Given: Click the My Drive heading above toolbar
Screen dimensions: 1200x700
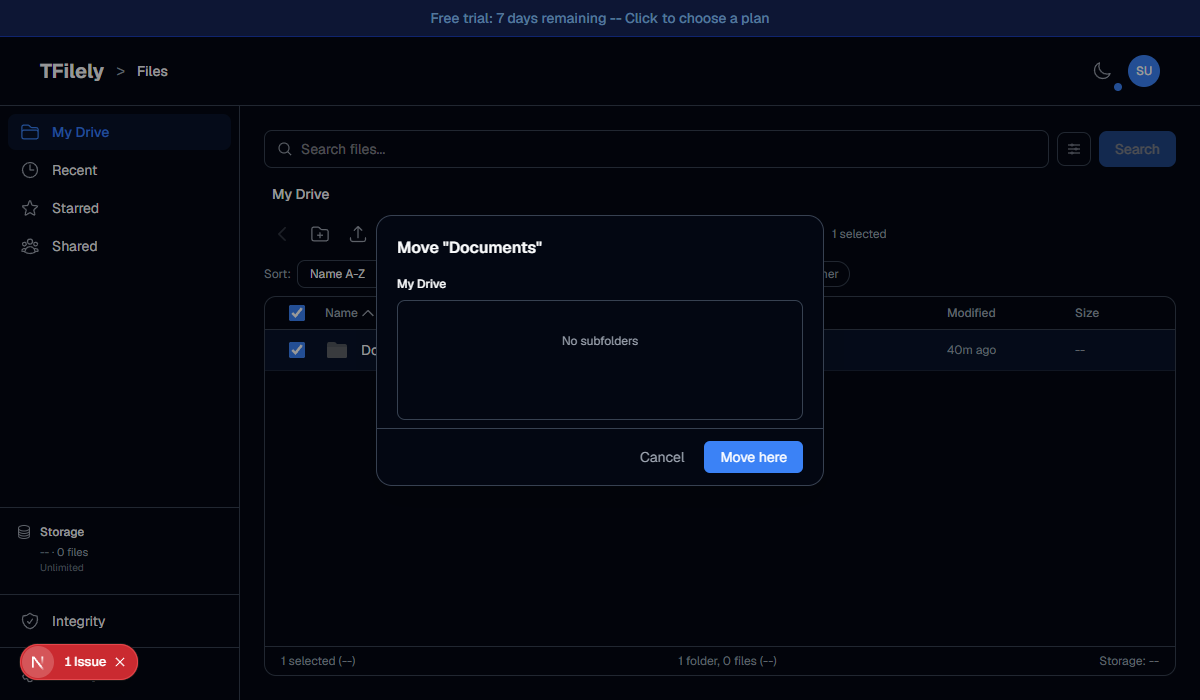Looking at the screenshot, I should (x=300, y=194).
